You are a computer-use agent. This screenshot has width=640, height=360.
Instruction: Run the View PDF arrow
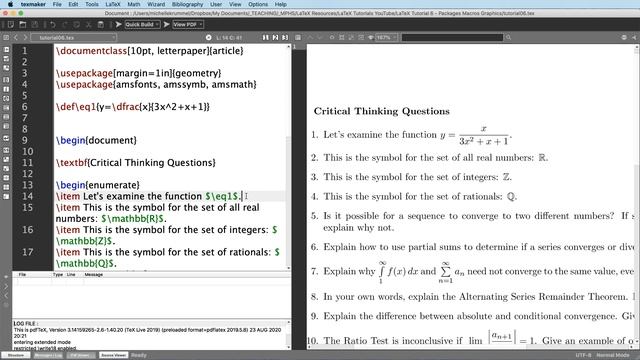click(x=167, y=24)
